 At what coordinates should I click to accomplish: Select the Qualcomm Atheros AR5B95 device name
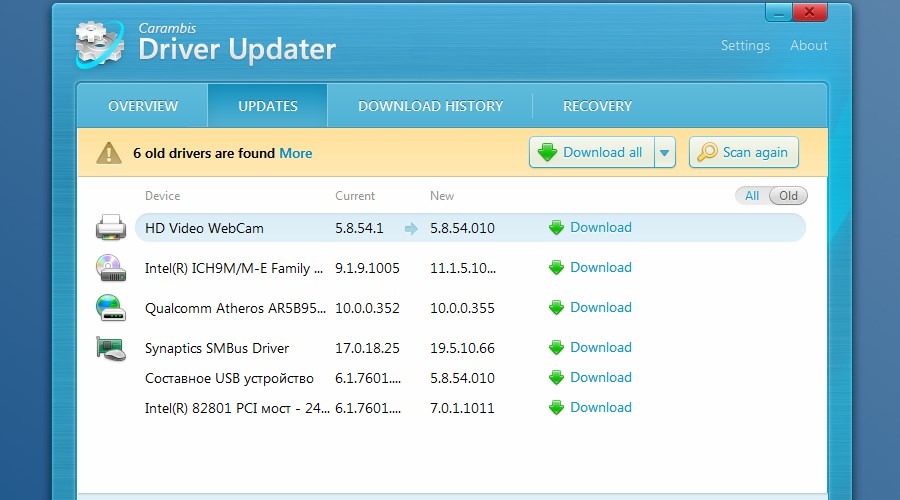pos(235,308)
